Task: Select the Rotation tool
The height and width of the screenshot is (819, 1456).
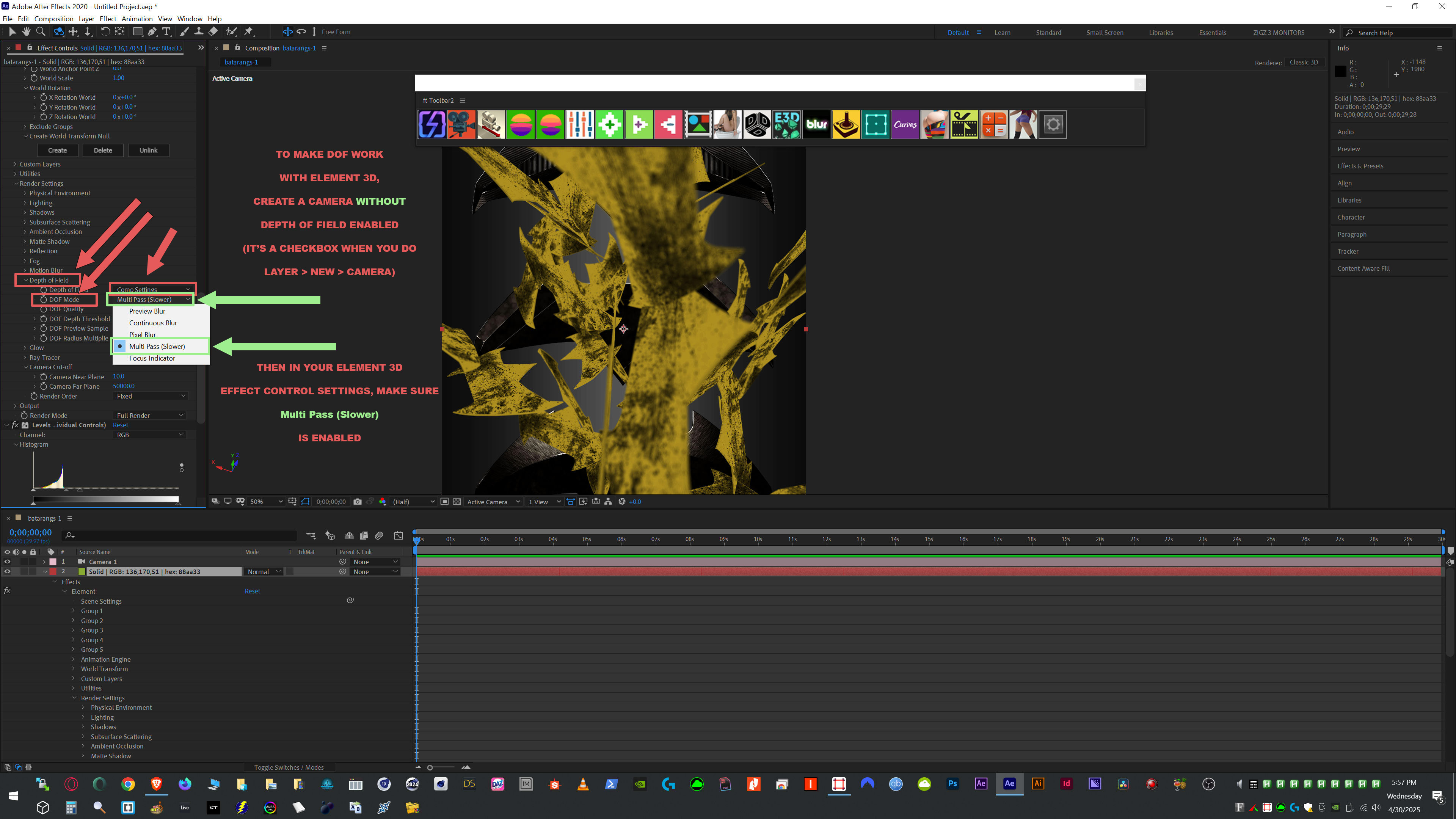Action: point(105,31)
